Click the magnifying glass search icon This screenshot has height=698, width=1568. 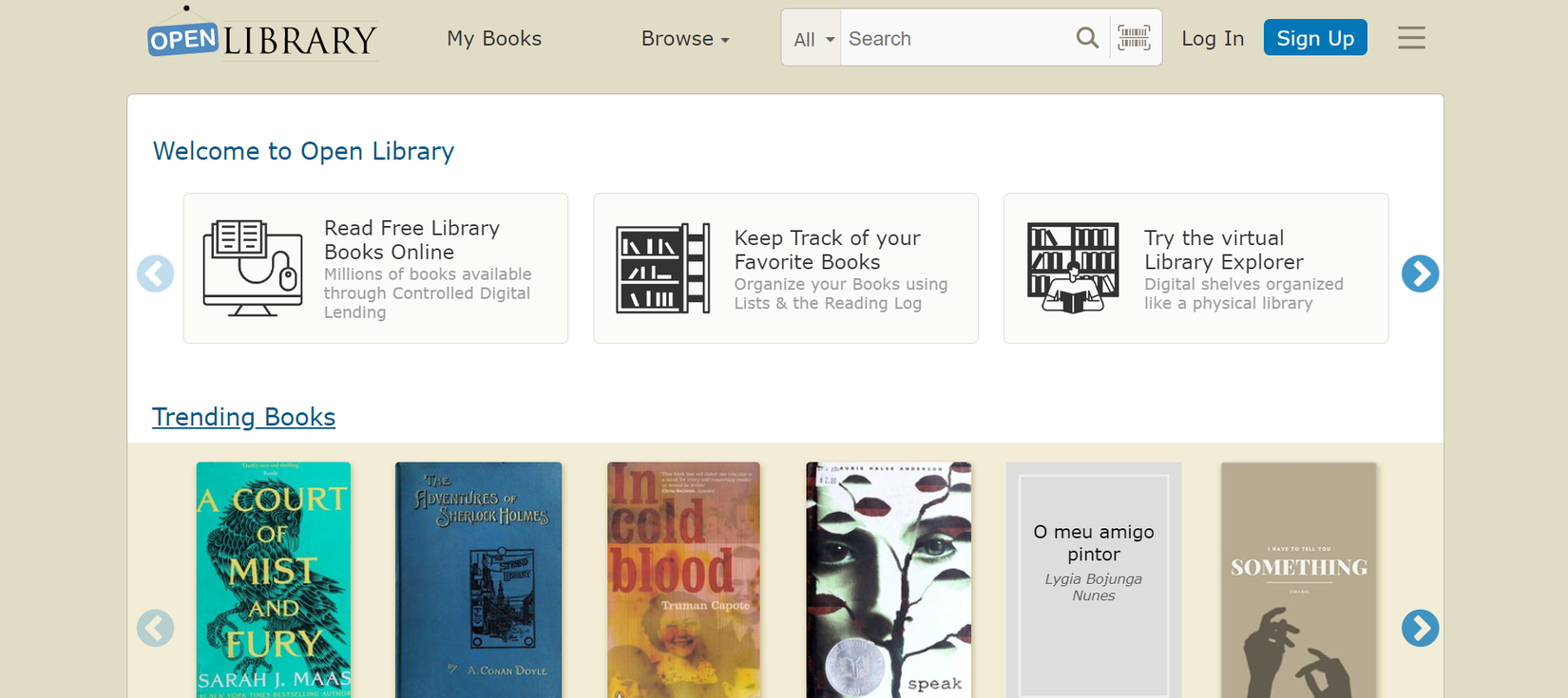click(1087, 38)
